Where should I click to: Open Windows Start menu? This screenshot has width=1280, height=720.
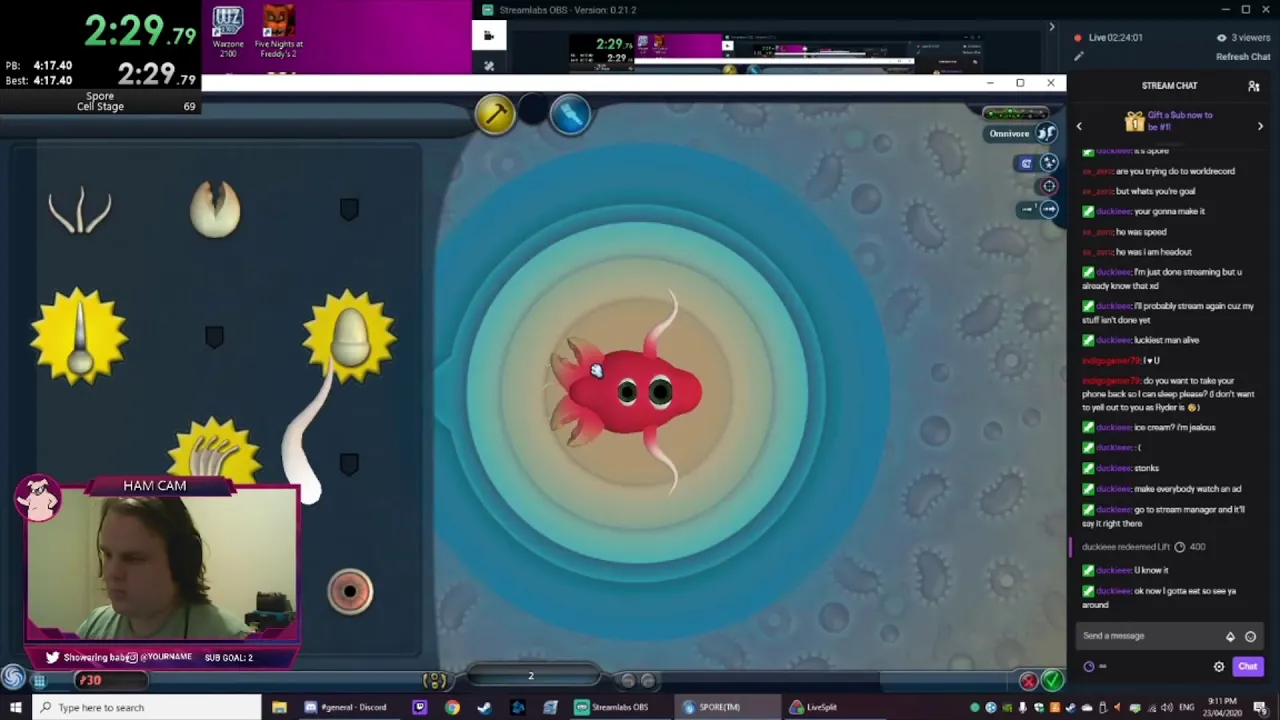pos(15,707)
